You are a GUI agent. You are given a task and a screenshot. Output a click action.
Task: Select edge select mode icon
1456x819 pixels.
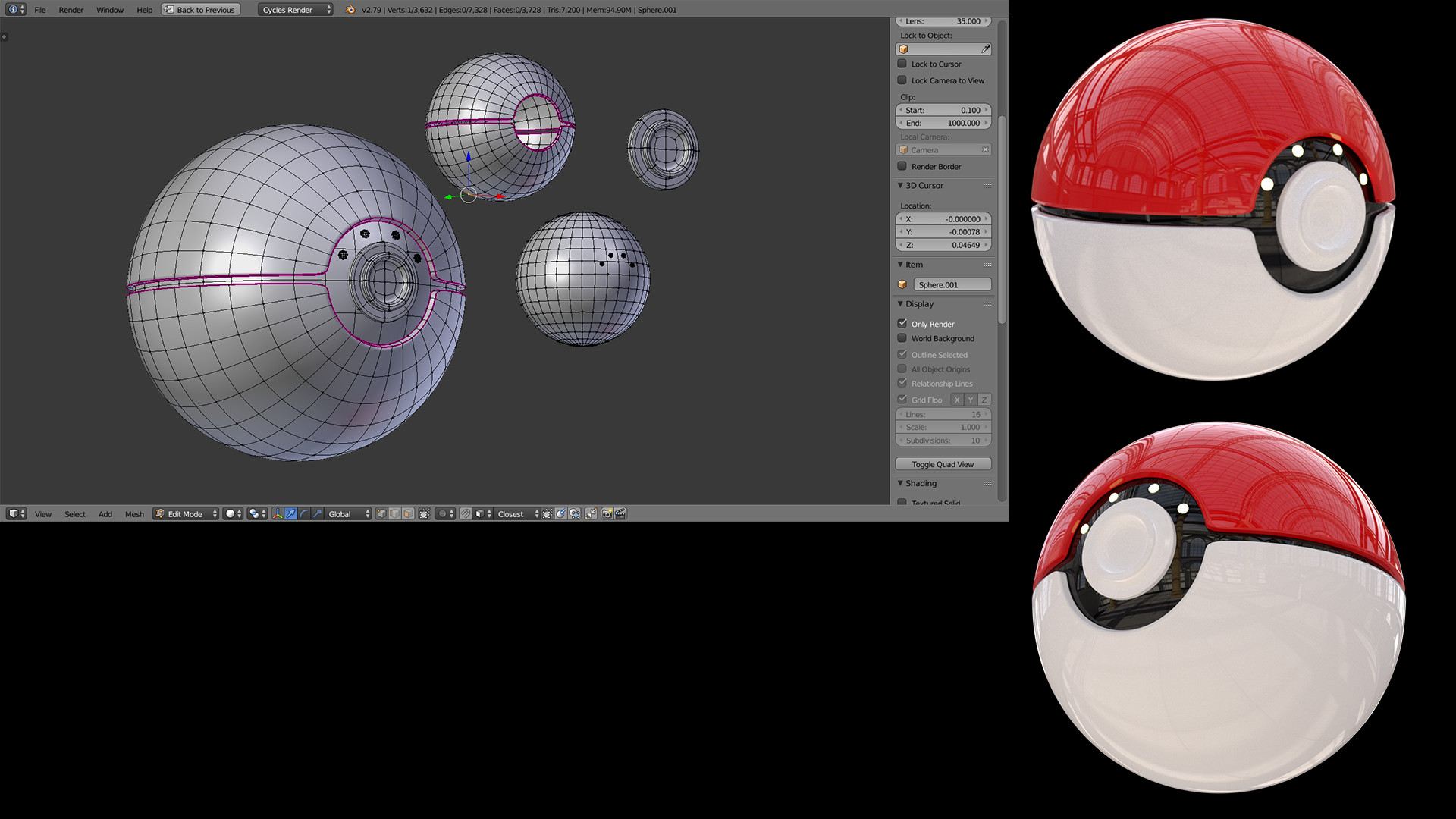tap(395, 514)
